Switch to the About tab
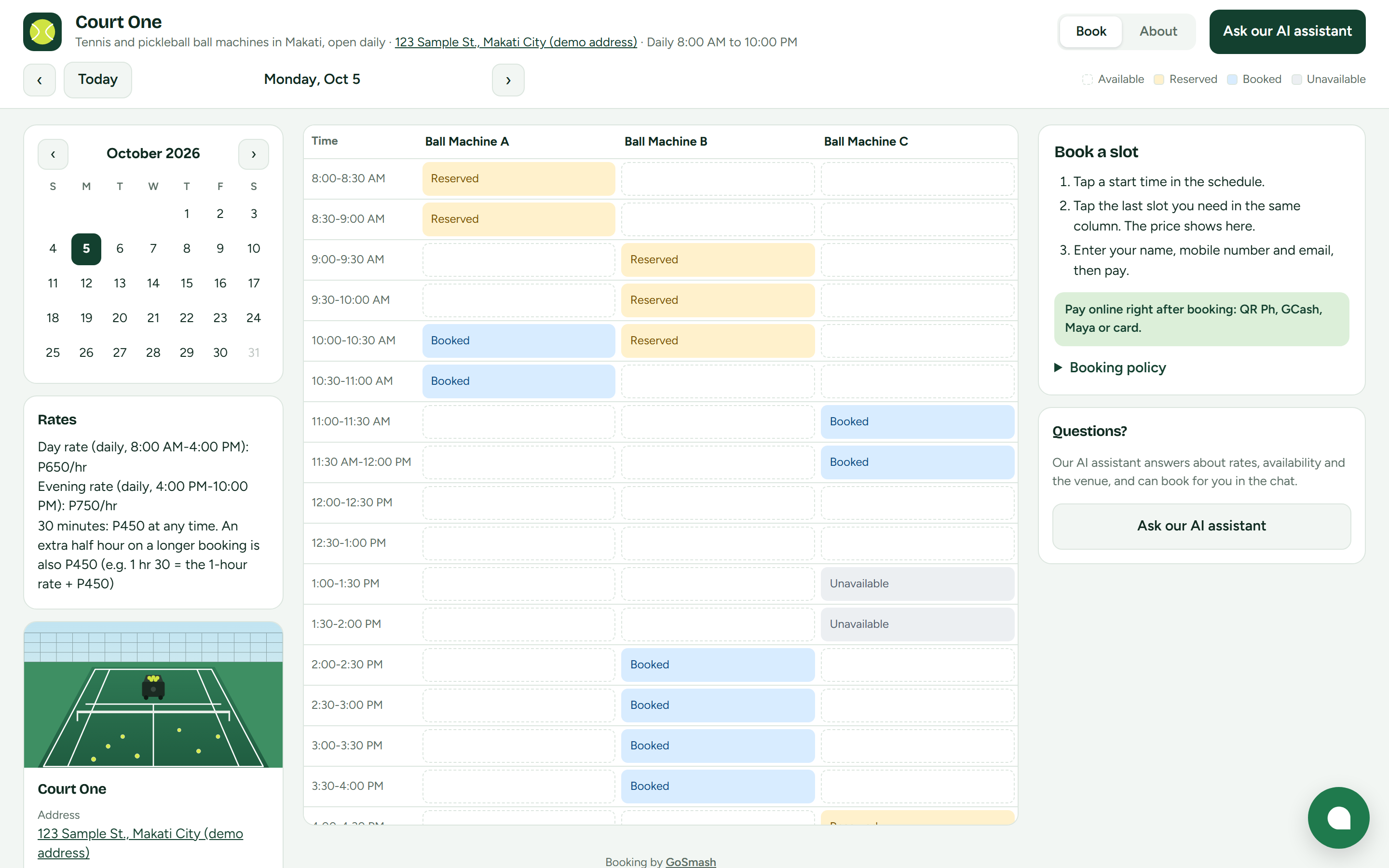1389x868 pixels. click(1158, 31)
